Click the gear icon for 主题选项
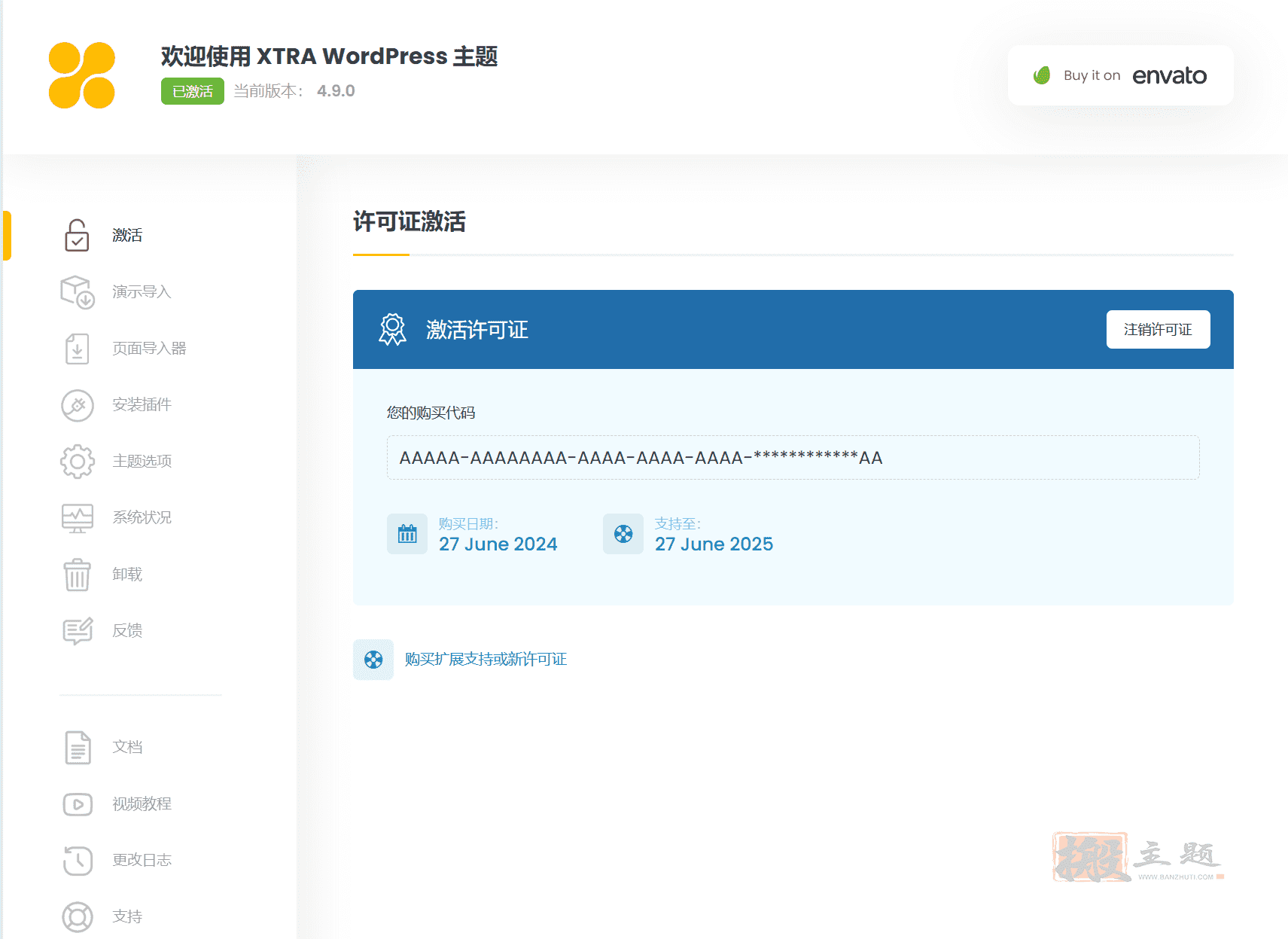The width and height of the screenshot is (1288, 939). click(77, 462)
